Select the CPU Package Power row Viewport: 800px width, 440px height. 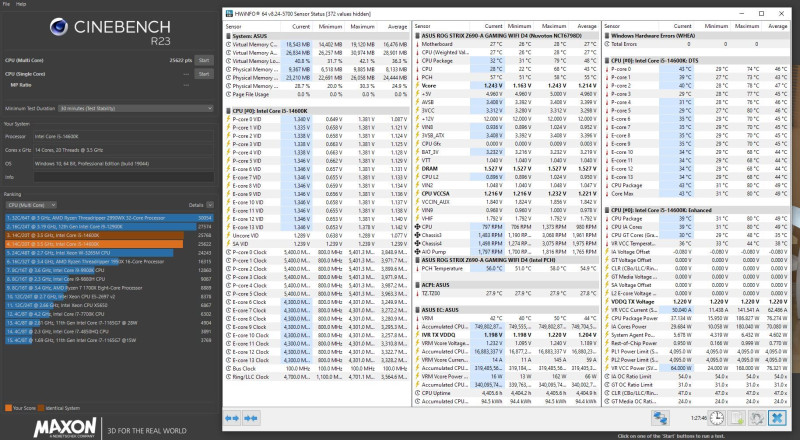[x=696, y=318]
